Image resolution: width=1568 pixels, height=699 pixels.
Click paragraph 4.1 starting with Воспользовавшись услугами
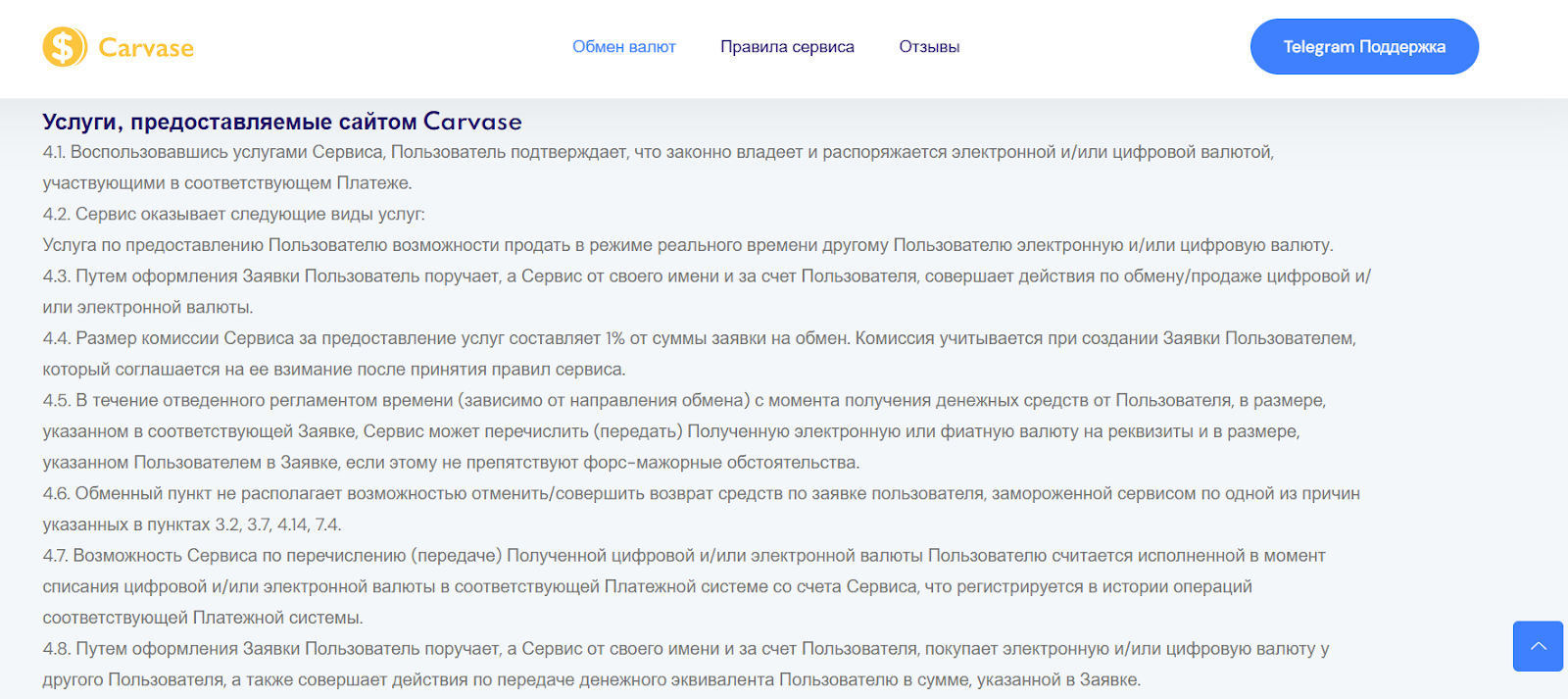pos(659,168)
